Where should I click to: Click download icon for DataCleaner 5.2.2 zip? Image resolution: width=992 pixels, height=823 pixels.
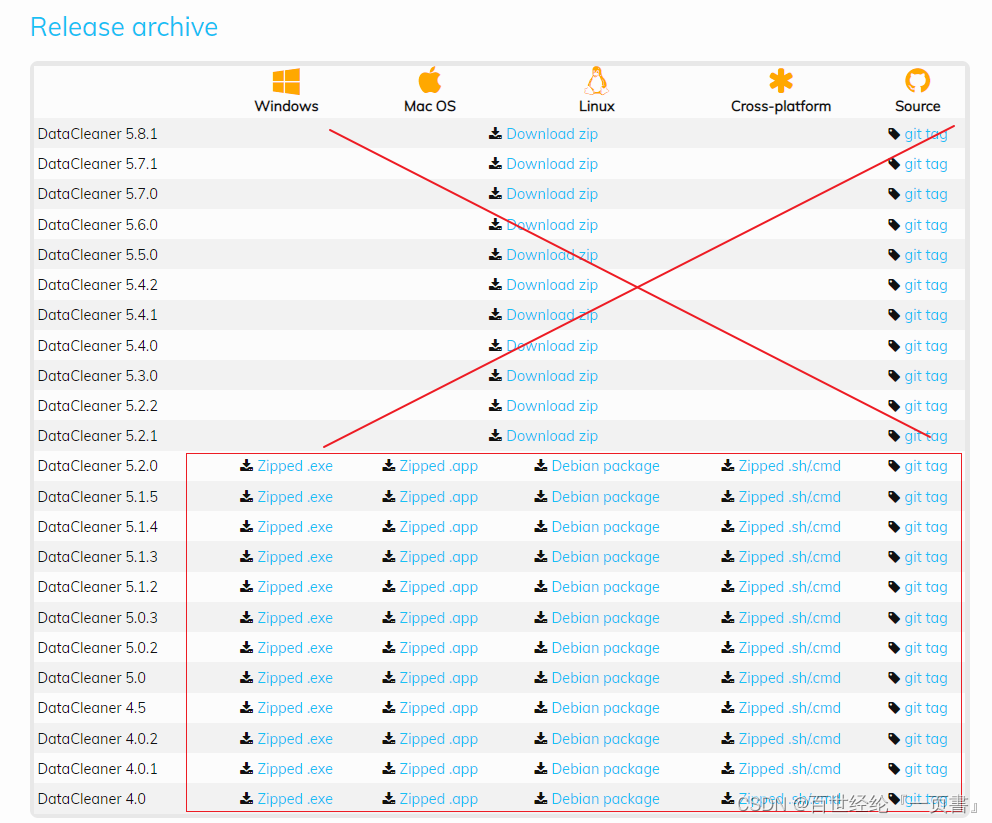click(495, 405)
